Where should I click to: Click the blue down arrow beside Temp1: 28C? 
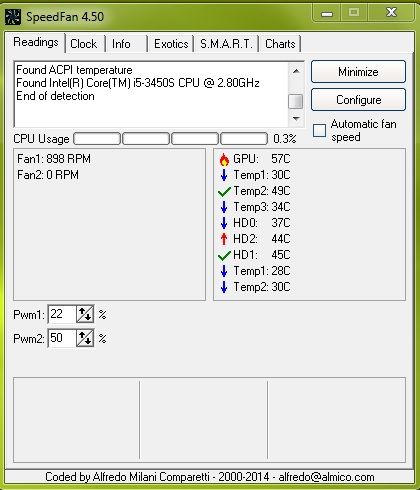pos(224,271)
